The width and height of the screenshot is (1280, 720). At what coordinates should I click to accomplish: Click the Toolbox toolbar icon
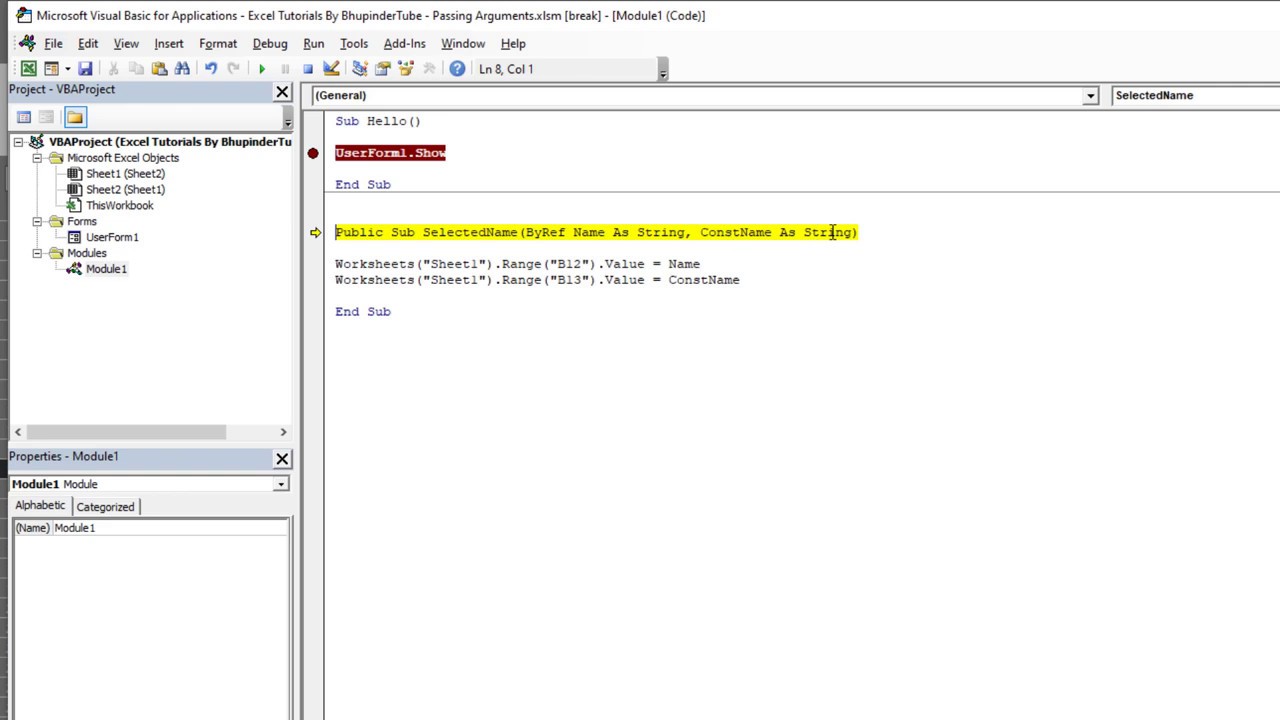click(x=429, y=69)
